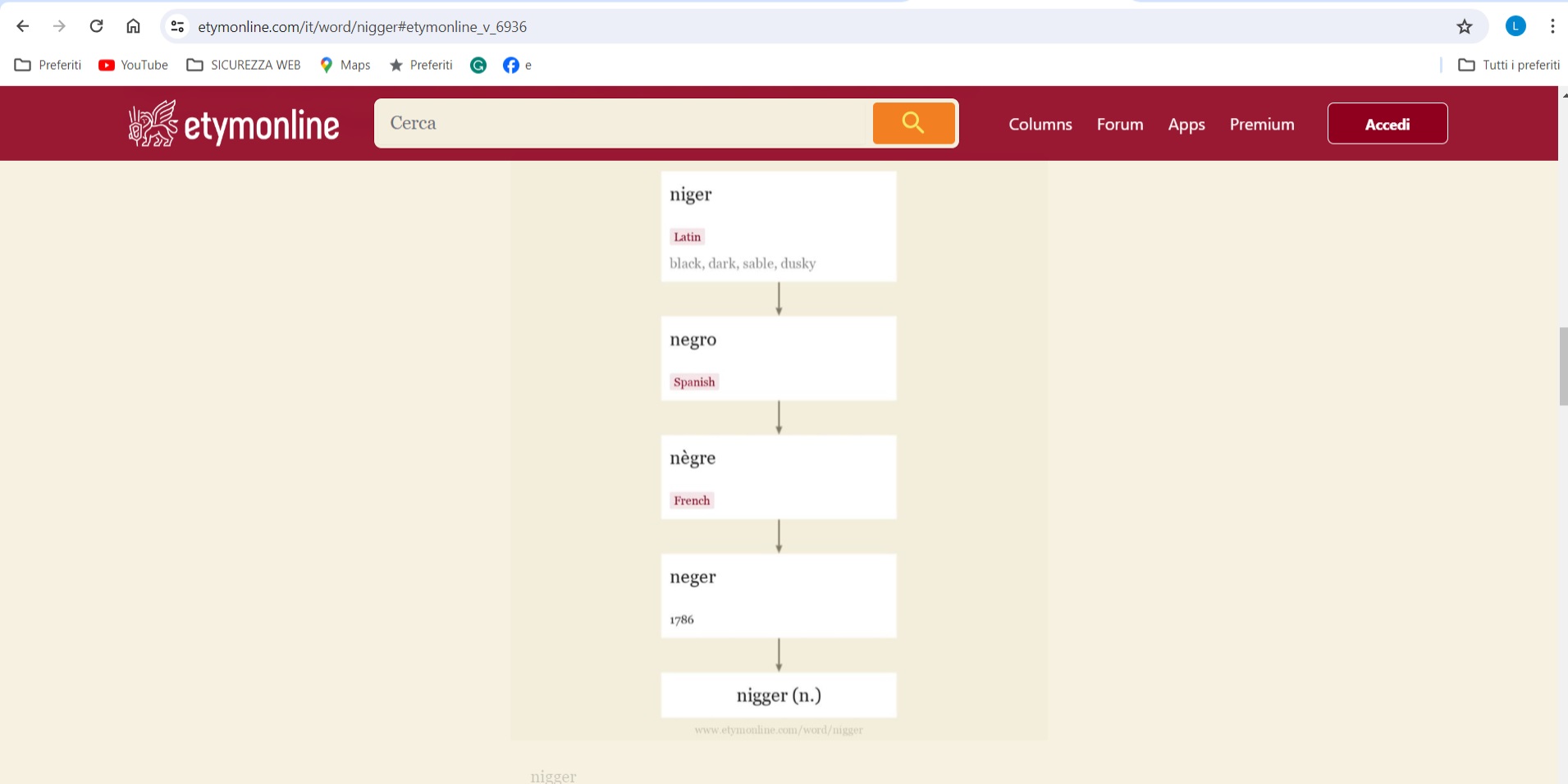Click the Accedi login button
The image size is (1568, 784).
(1387, 124)
